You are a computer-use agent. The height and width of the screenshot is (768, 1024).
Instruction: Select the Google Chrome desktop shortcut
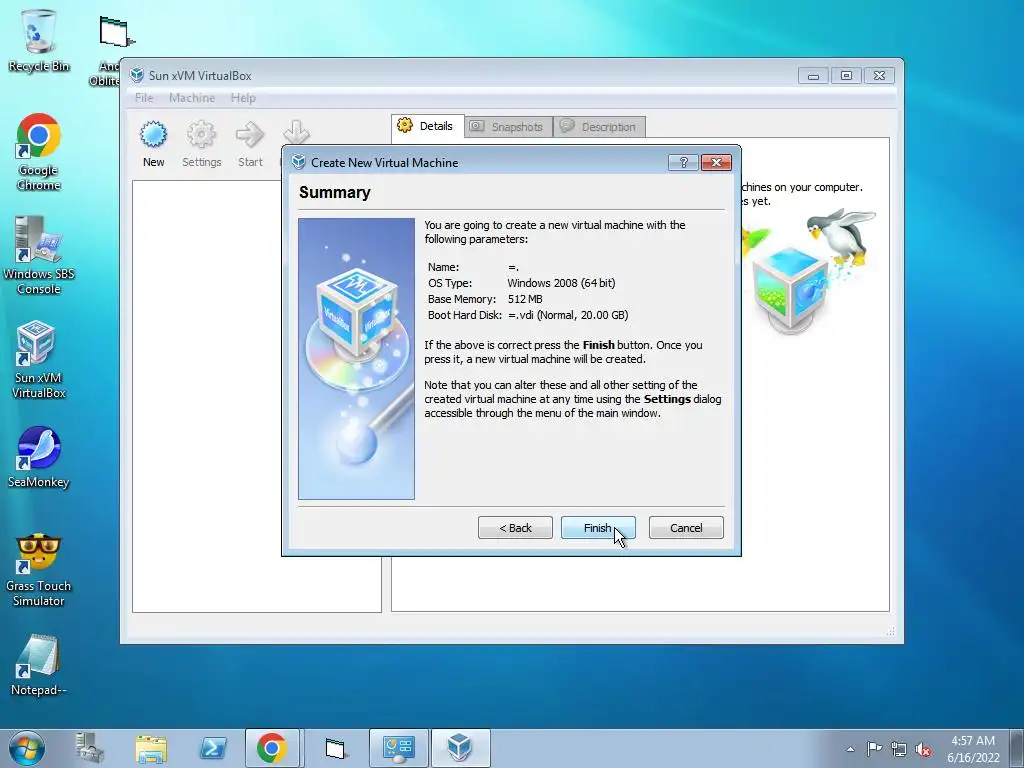[x=39, y=152]
